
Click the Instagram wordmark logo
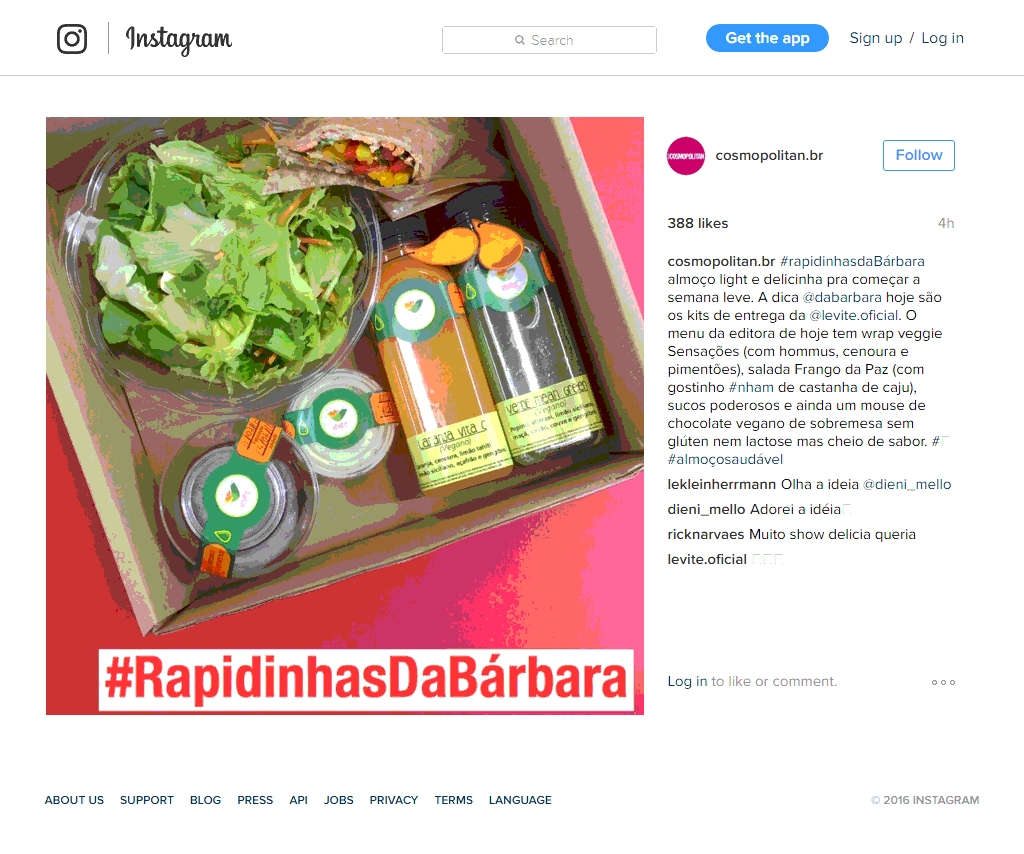pyautogui.click(x=178, y=39)
